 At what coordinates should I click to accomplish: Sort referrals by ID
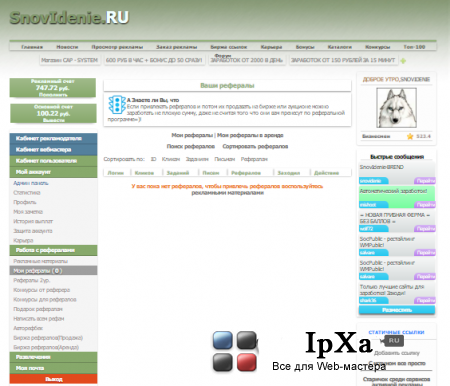pos(153,159)
